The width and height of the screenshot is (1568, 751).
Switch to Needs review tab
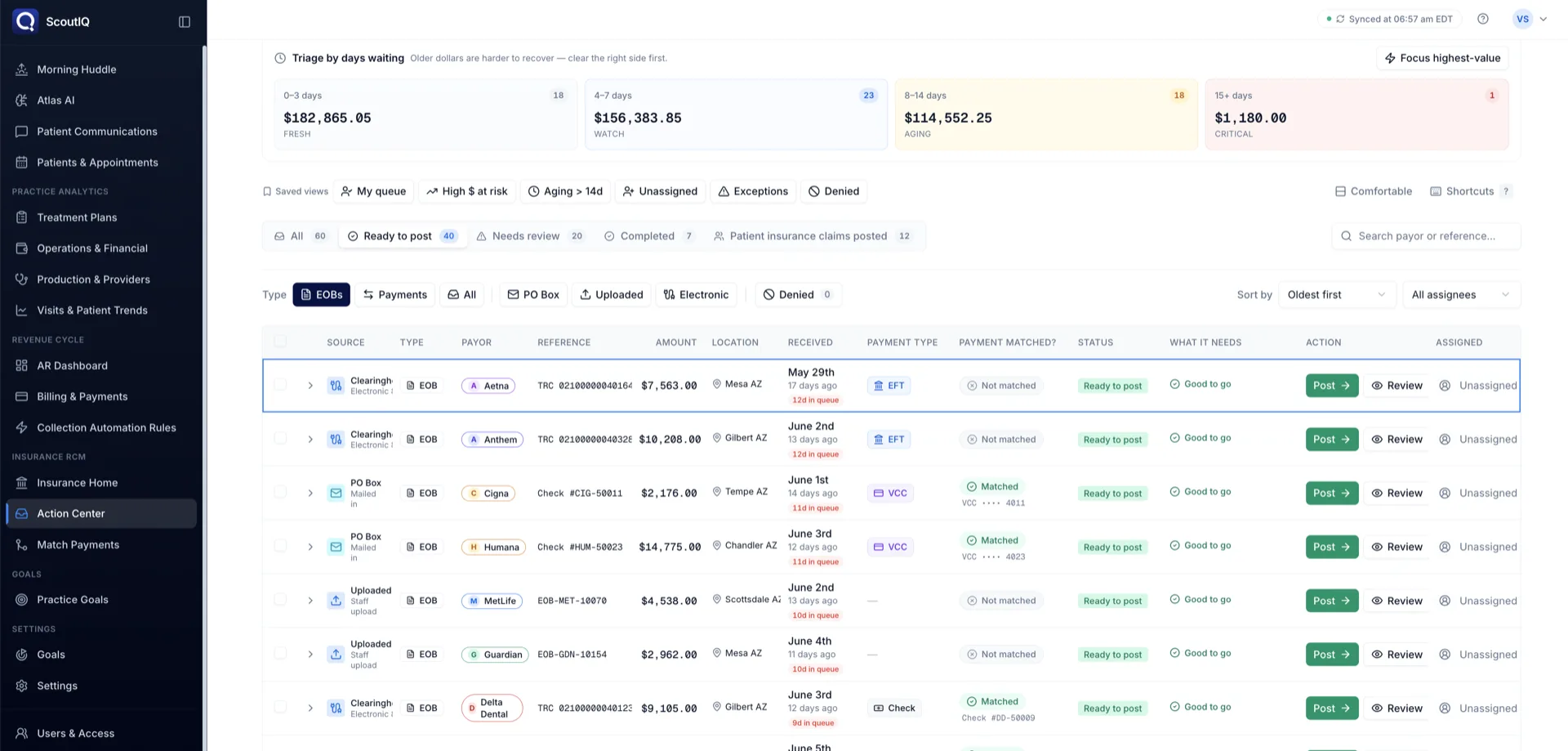coord(529,236)
